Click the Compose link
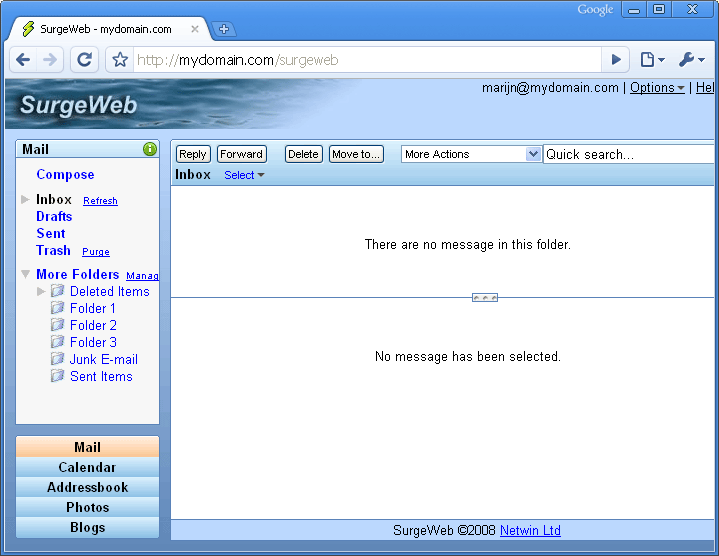 65,174
